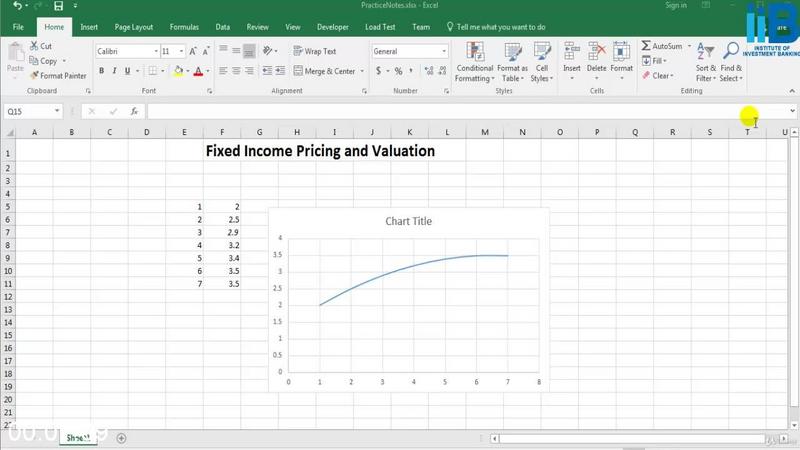
Task: Add a new sheet with the plus button
Action: (x=121, y=438)
